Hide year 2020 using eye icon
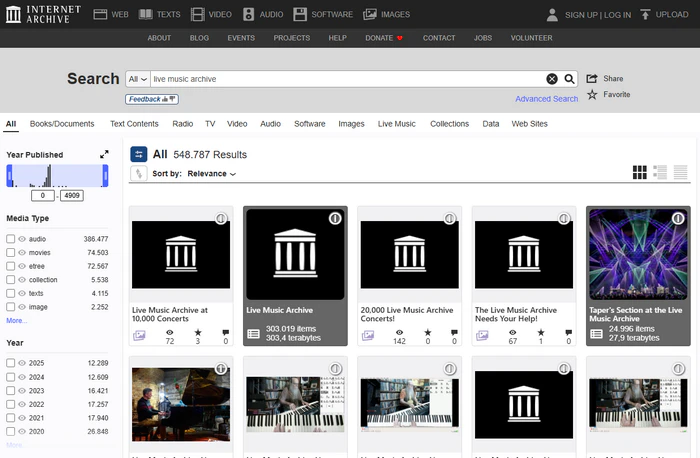 (22, 432)
